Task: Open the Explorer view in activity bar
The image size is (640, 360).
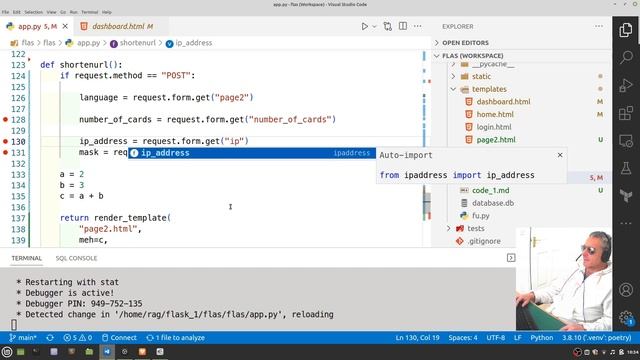Action: click(x=626, y=30)
